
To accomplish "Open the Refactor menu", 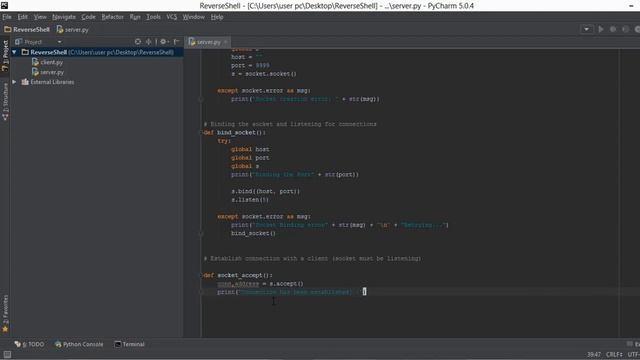I will click(112, 17).
